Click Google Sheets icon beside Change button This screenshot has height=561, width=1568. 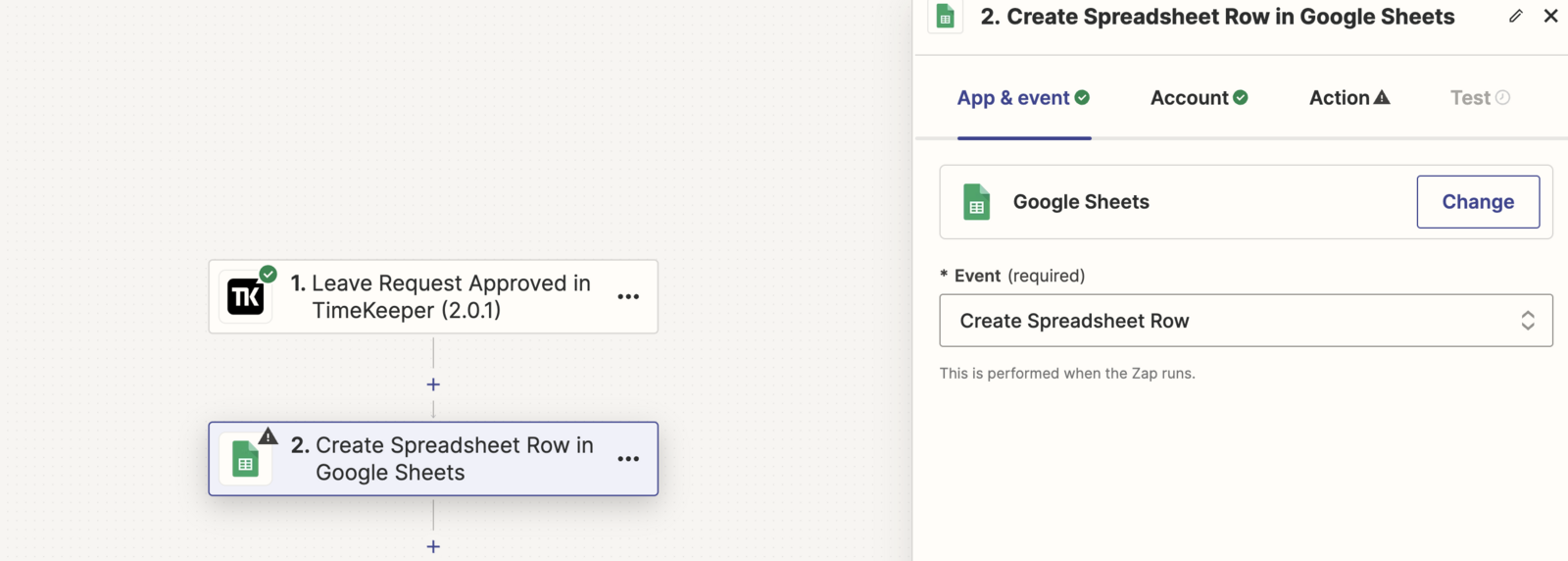tap(977, 202)
